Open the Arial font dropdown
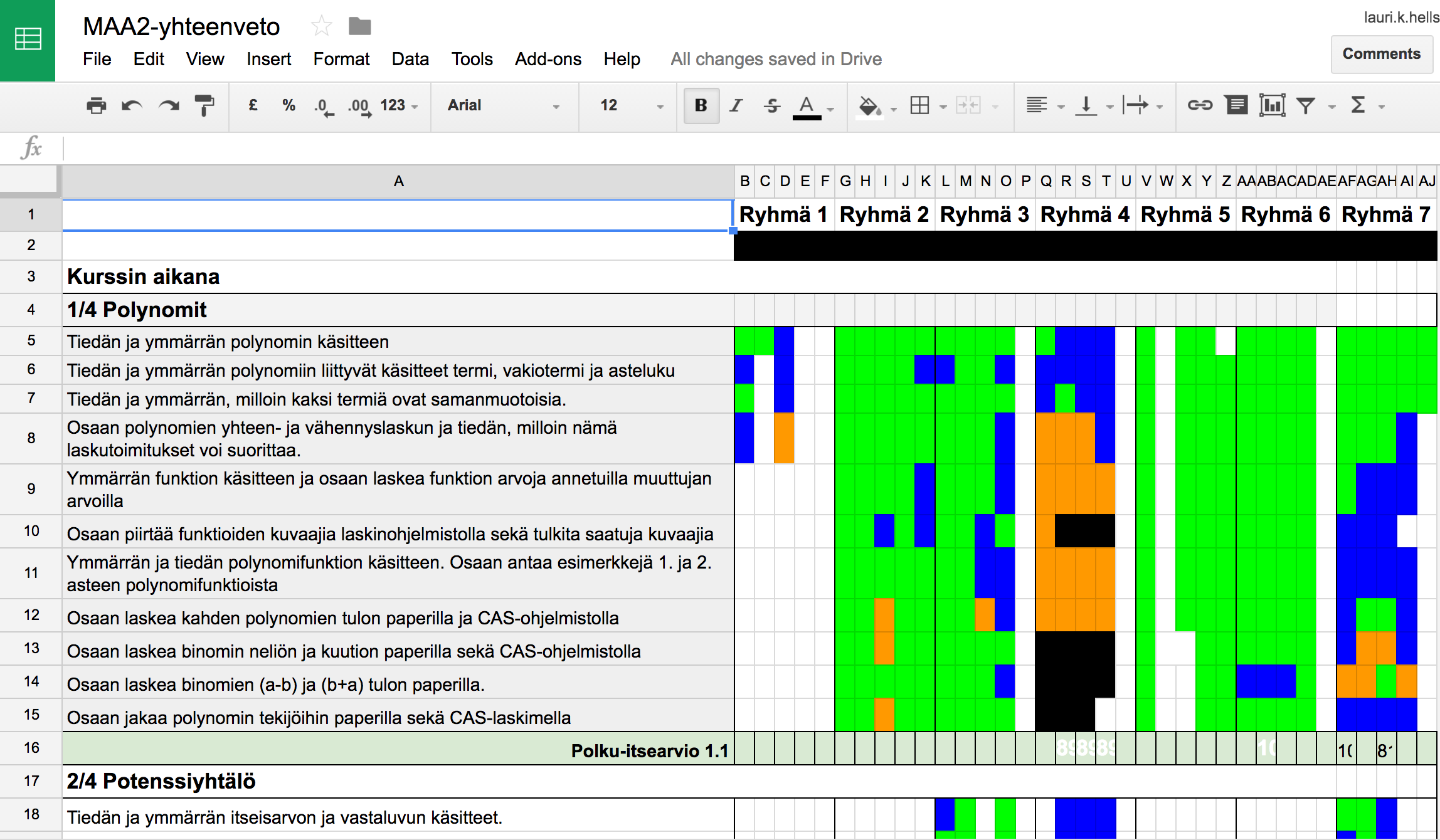The image size is (1440, 840). pyautogui.click(x=503, y=105)
